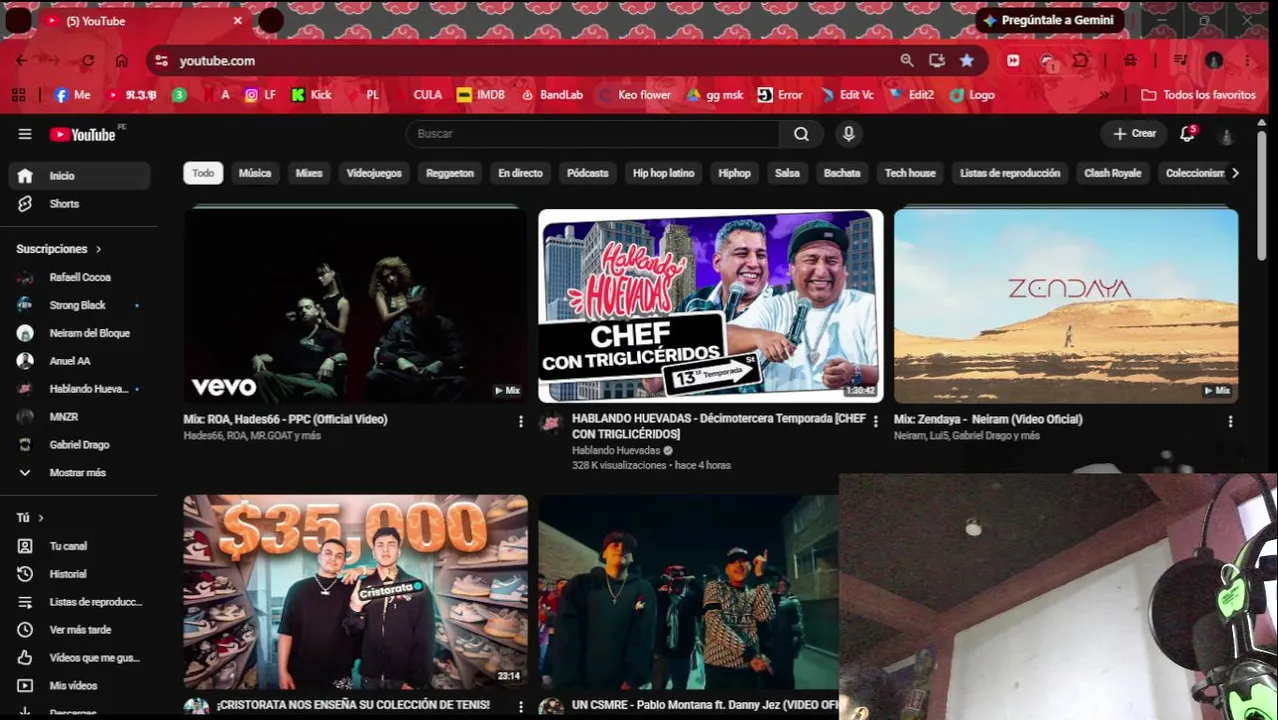Open more options for ROA Hades66 mix
The height and width of the screenshot is (720, 1278).
click(x=520, y=422)
